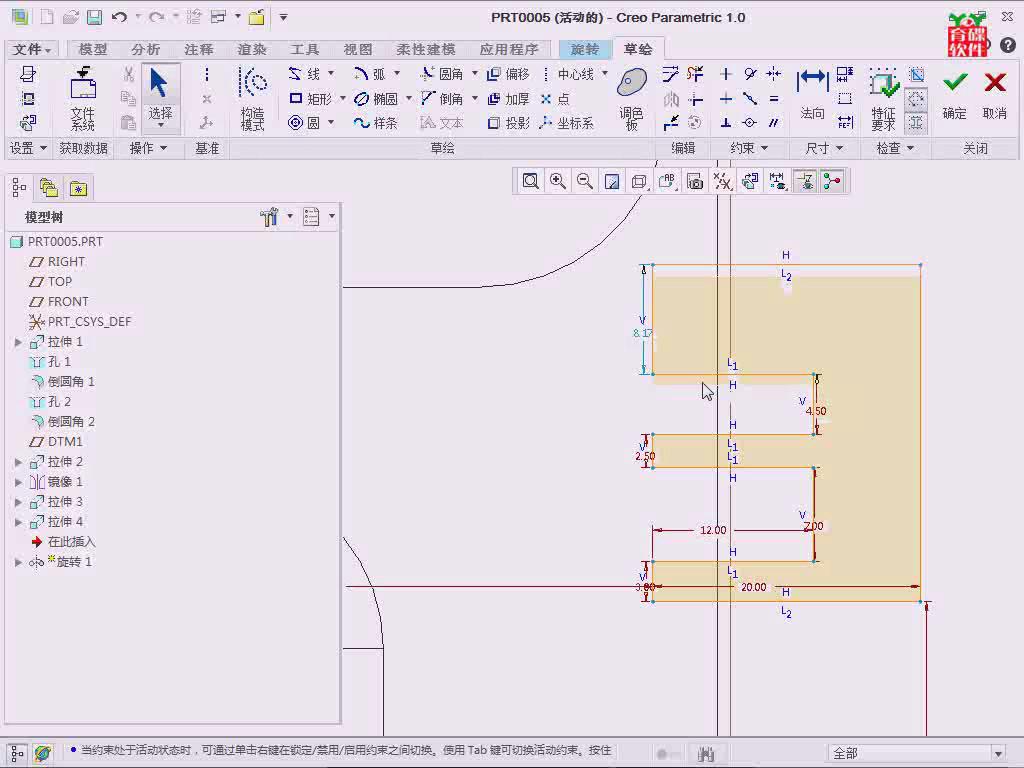Confirm sketch with 确定 button
1024x768 pixels.
(x=954, y=95)
